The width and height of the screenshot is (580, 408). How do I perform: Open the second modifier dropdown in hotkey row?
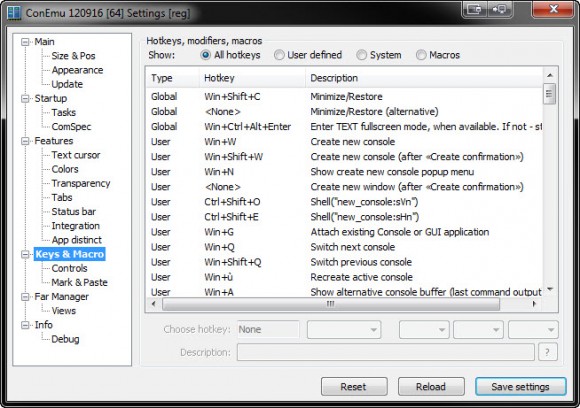tap(424, 329)
